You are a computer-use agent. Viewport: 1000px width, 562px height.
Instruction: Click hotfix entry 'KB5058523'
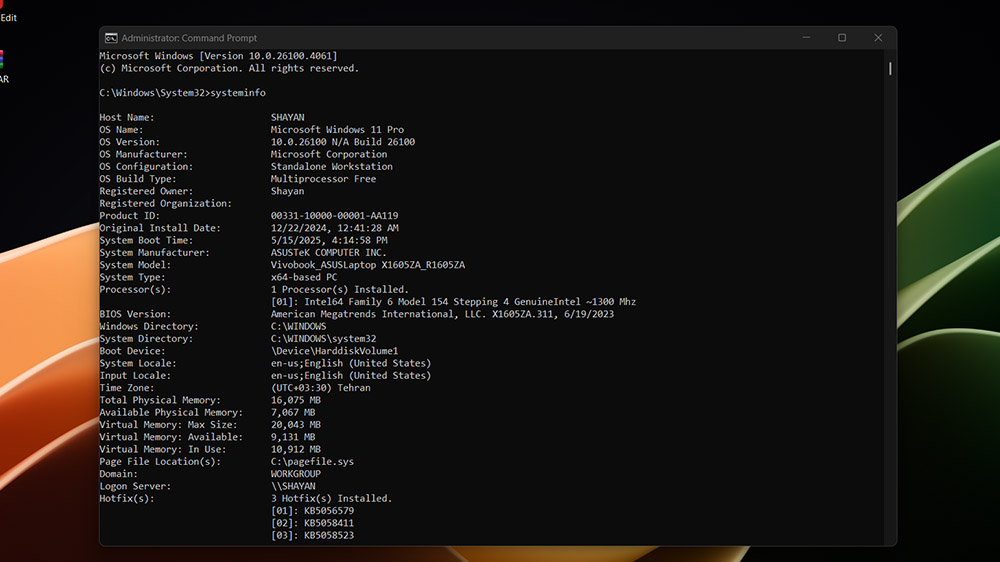point(329,535)
